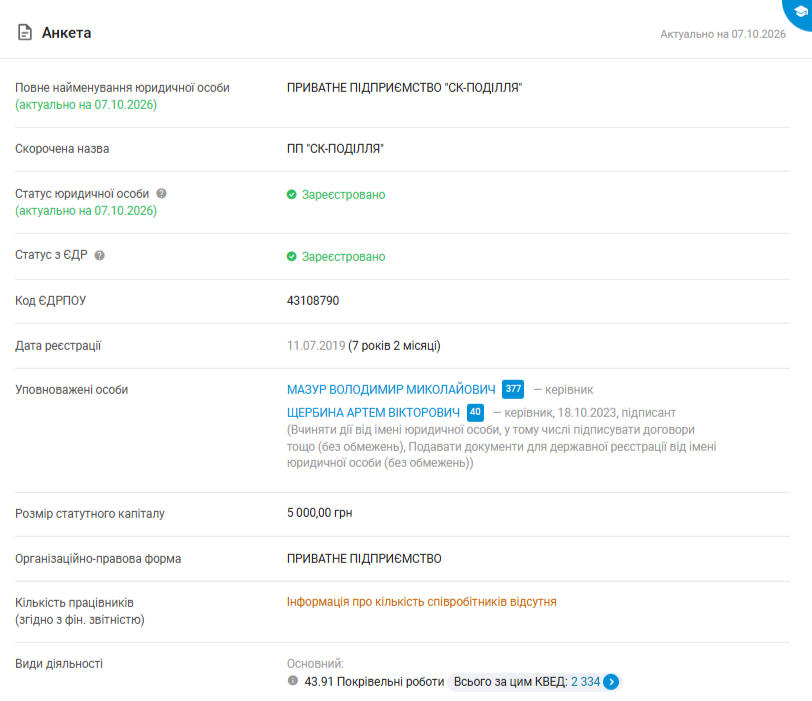This screenshot has width=812, height=701.
Task: Click the Дата реєстрації label
Action: coord(58,346)
